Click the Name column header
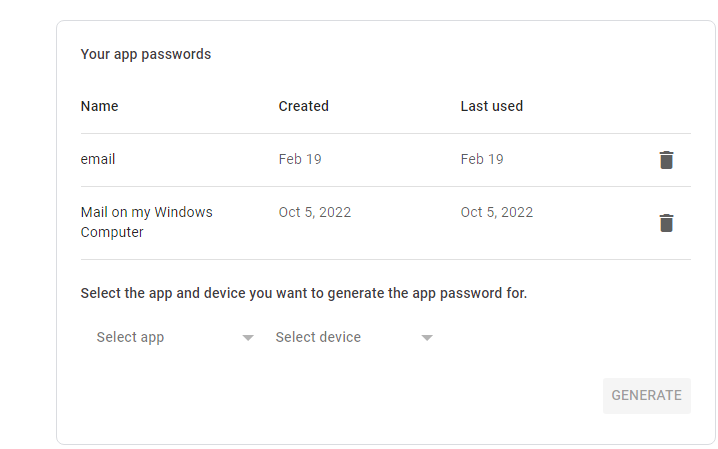 100,106
